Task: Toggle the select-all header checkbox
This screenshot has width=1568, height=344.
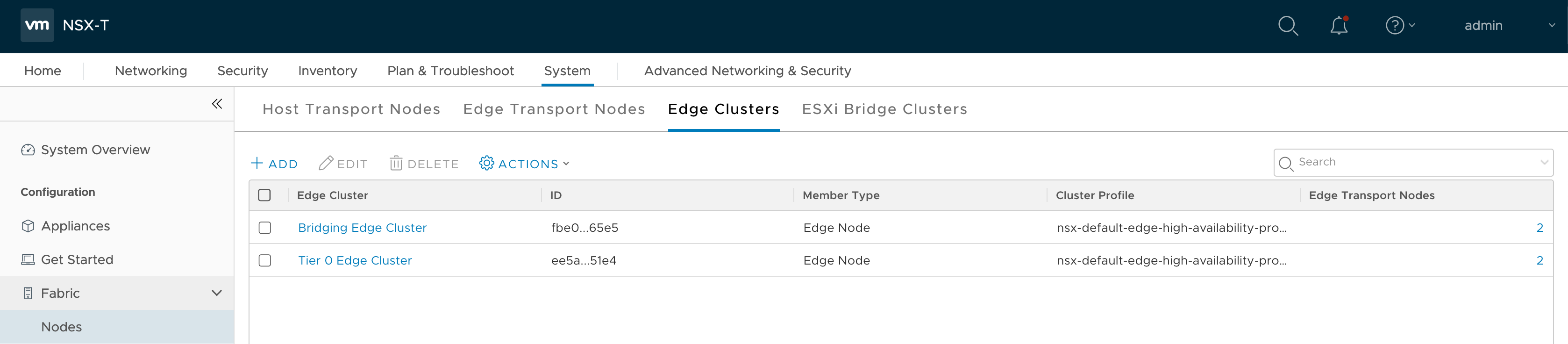Action: (265, 195)
